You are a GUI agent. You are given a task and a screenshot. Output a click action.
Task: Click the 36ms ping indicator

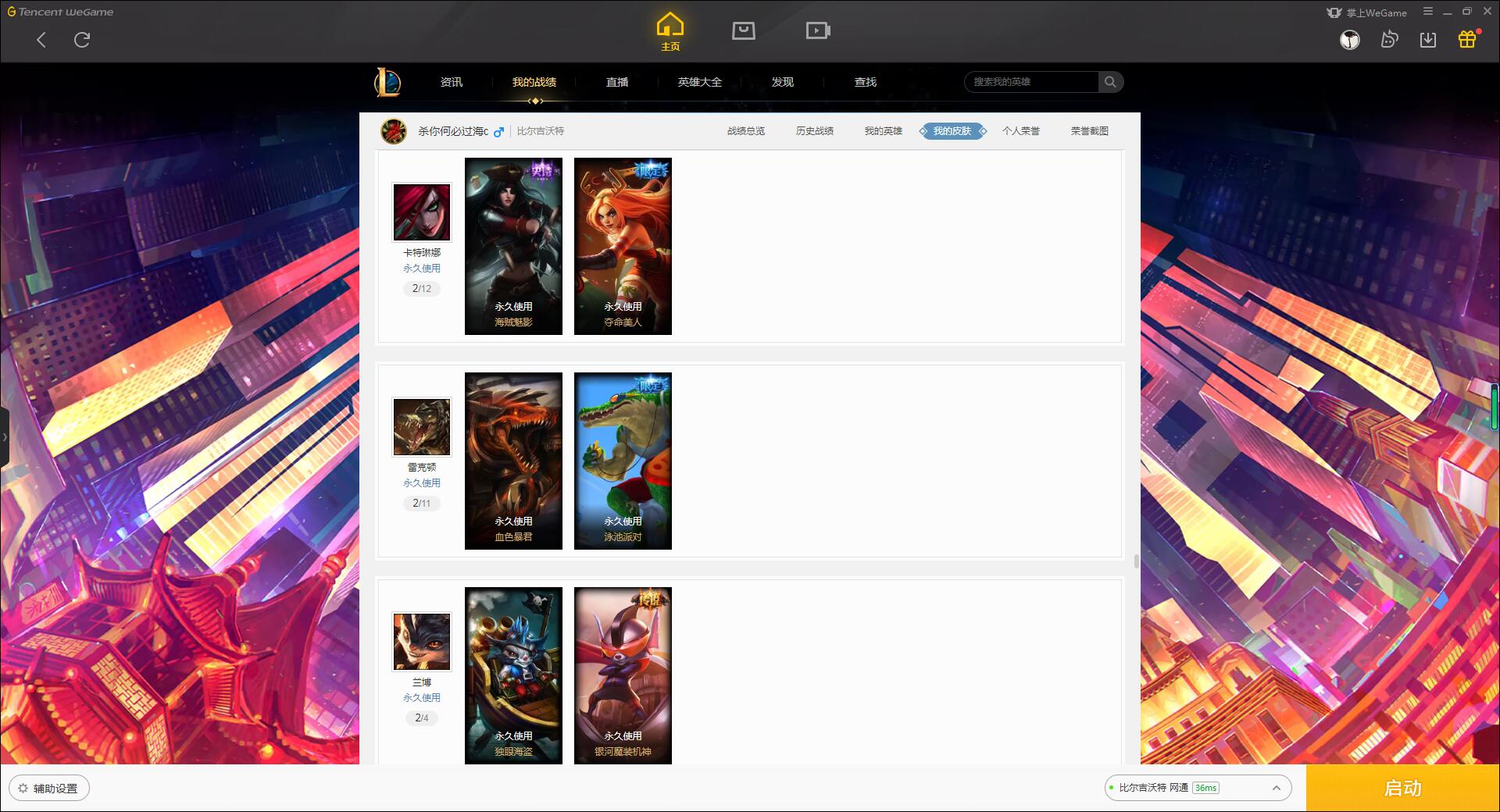pos(1206,788)
